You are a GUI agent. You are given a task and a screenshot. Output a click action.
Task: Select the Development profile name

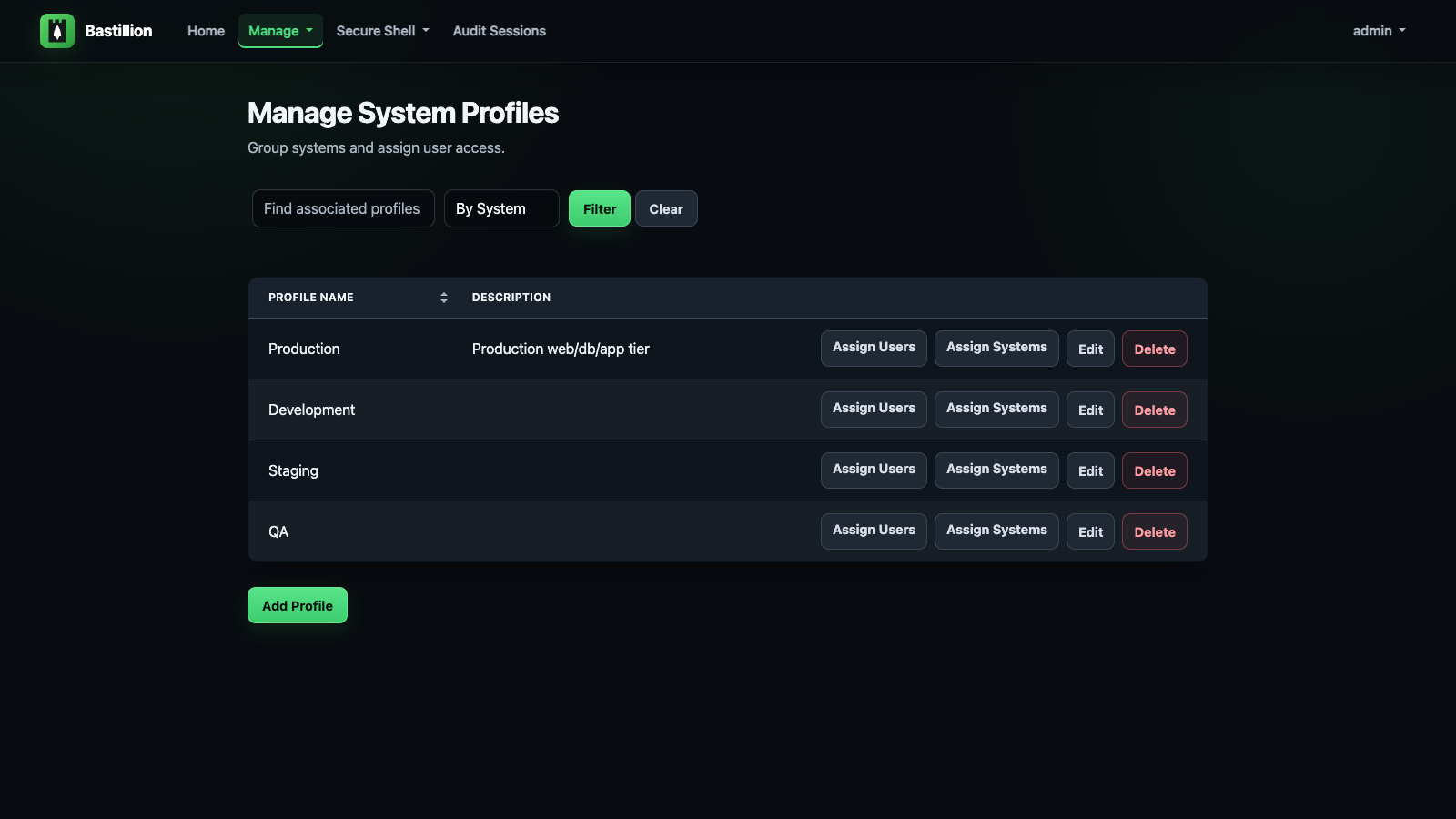click(311, 409)
